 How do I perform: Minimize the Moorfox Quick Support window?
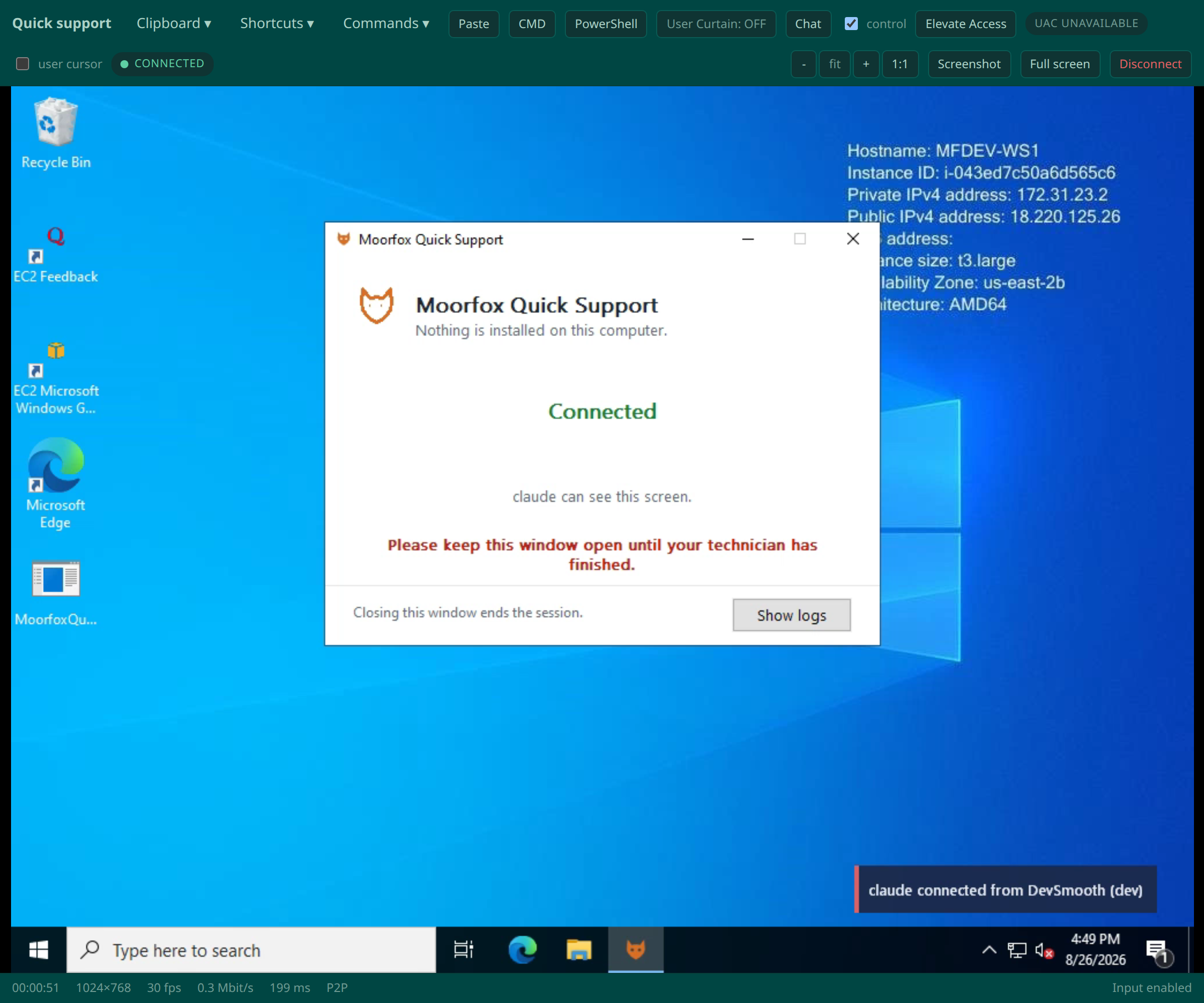coord(747,239)
